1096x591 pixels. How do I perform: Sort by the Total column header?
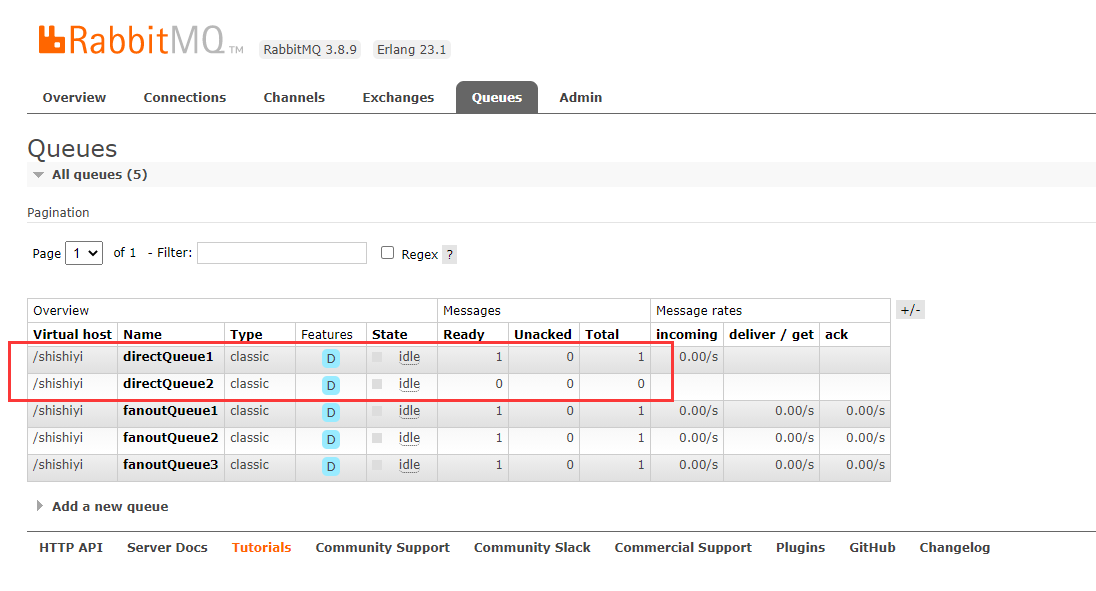point(602,335)
